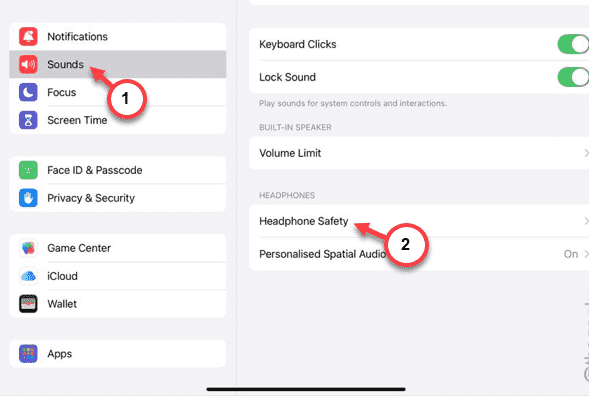Open the Game Center bubbles icon
Image resolution: width=589 pixels, height=396 pixels.
28,248
